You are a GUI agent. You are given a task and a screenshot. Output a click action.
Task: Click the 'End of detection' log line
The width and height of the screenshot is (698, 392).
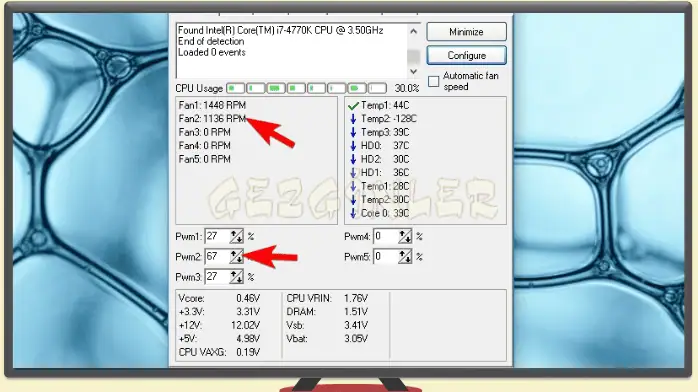(x=211, y=41)
